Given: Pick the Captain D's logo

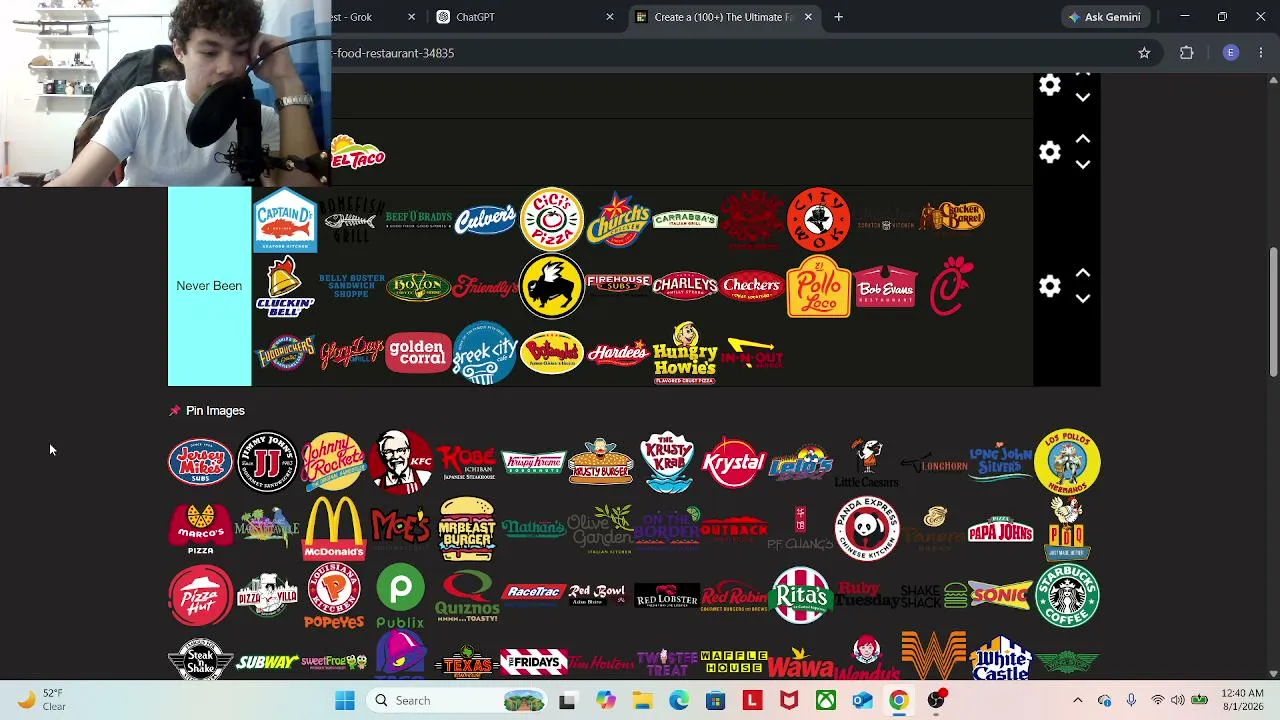Looking at the screenshot, I should pos(285,219).
